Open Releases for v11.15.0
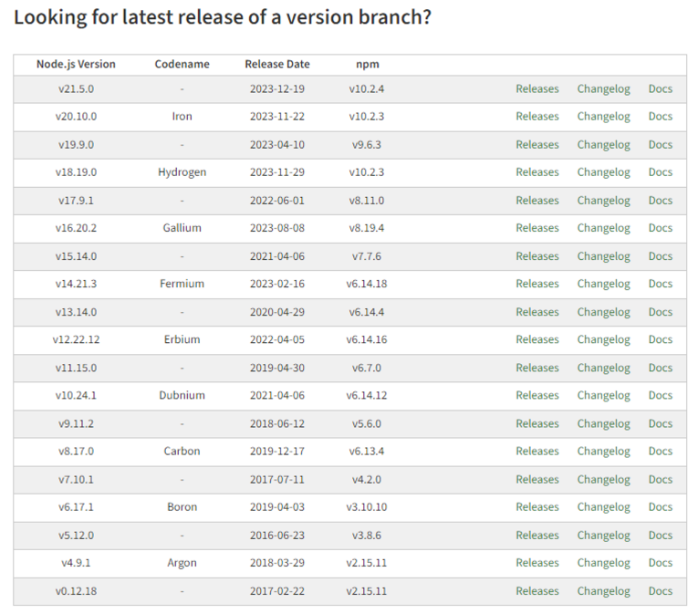Image resolution: width=697 pixels, height=612 pixels. [x=537, y=368]
